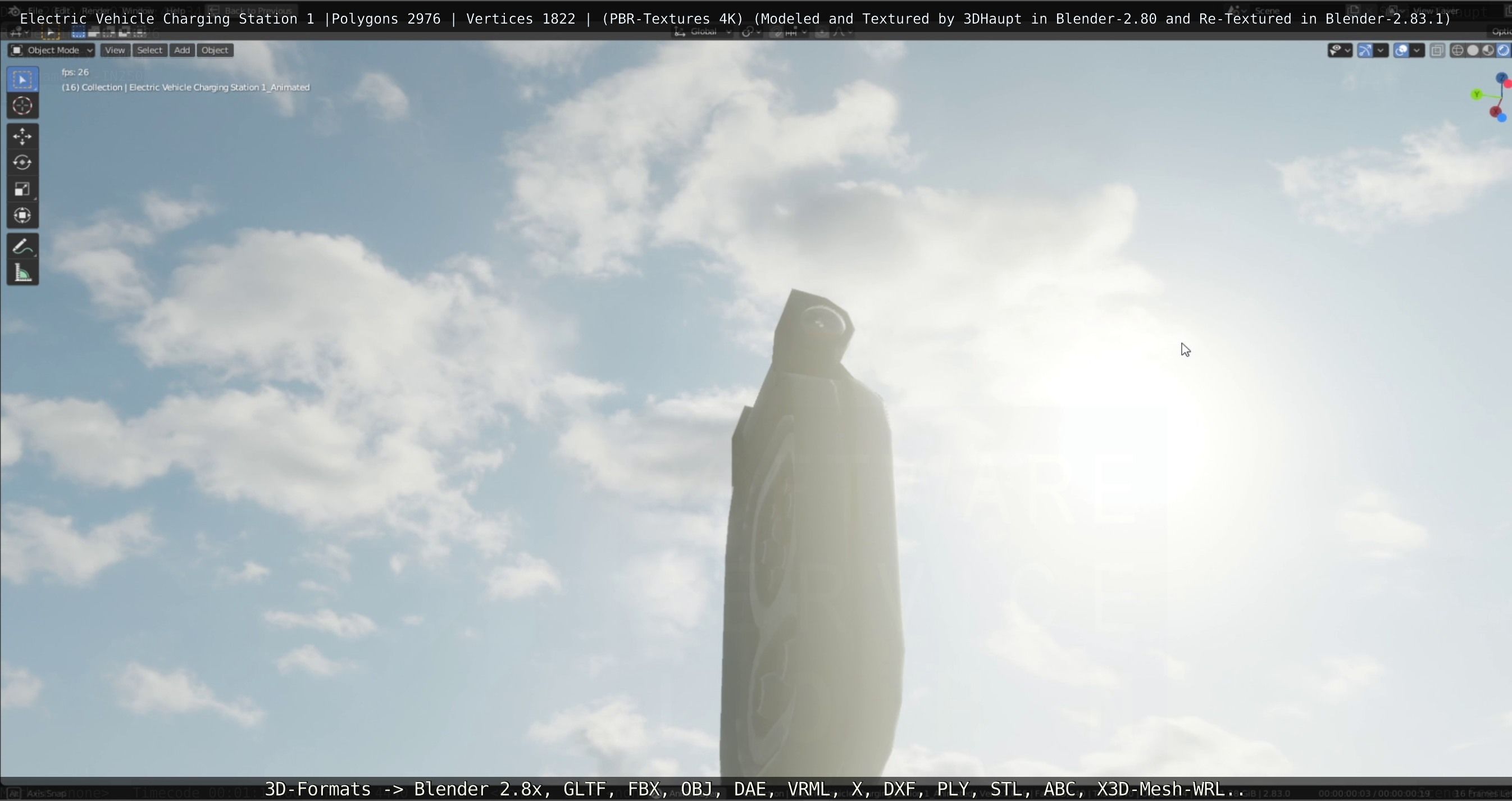This screenshot has width=1512, height=801.
Task: Select the Annotate pencil tool
Action: point(22,247)
